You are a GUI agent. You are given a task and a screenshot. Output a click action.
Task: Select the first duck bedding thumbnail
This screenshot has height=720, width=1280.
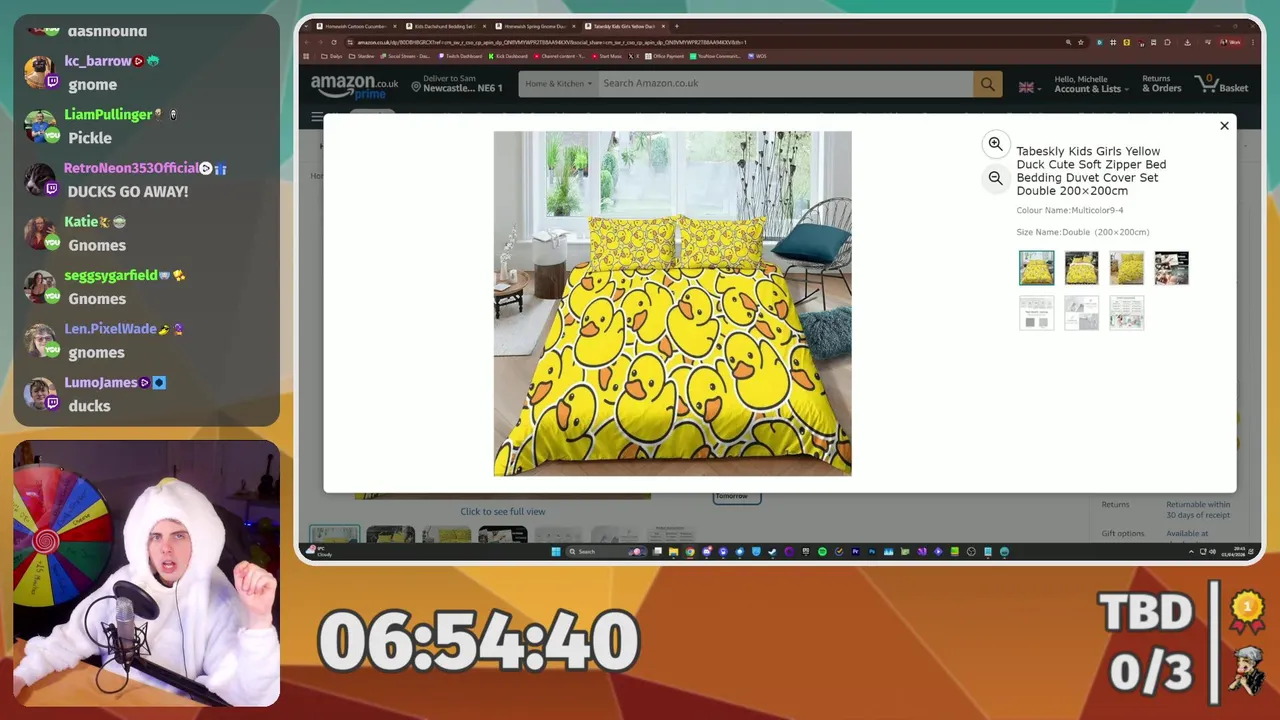point(1036,268)
